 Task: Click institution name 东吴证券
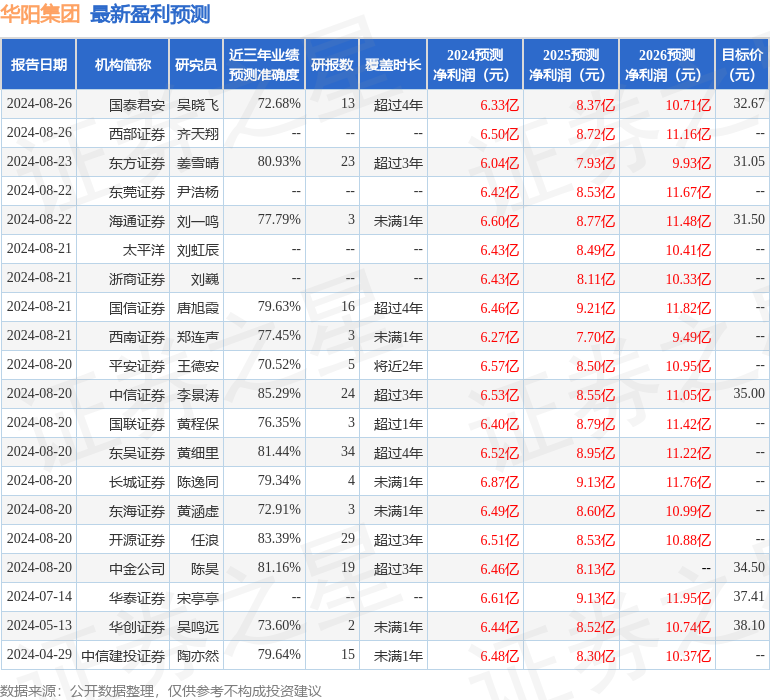click(137, 452)
